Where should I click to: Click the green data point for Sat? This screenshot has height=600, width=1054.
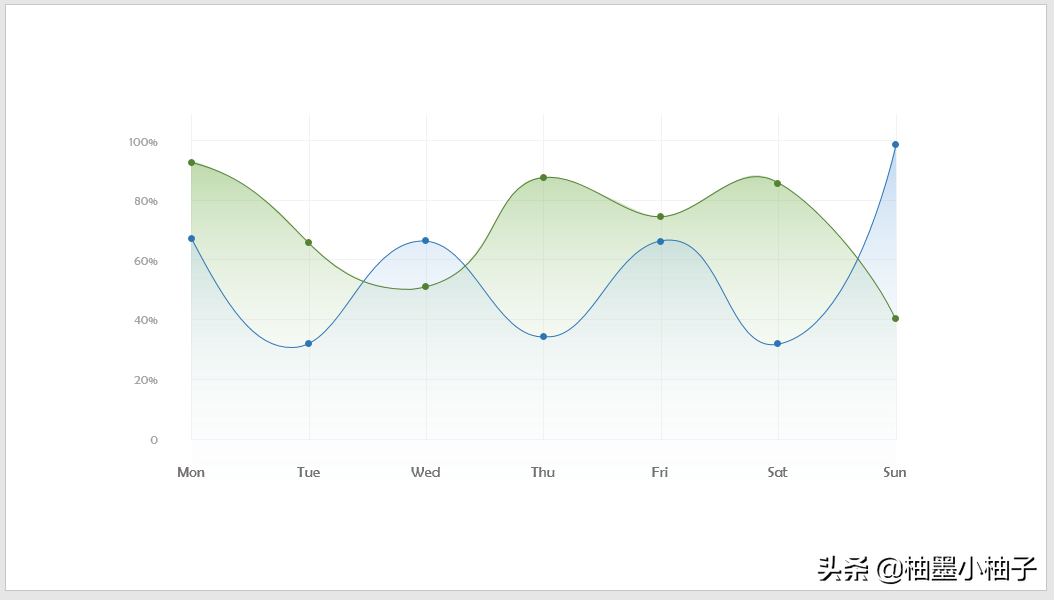click(x=777, y=183)
